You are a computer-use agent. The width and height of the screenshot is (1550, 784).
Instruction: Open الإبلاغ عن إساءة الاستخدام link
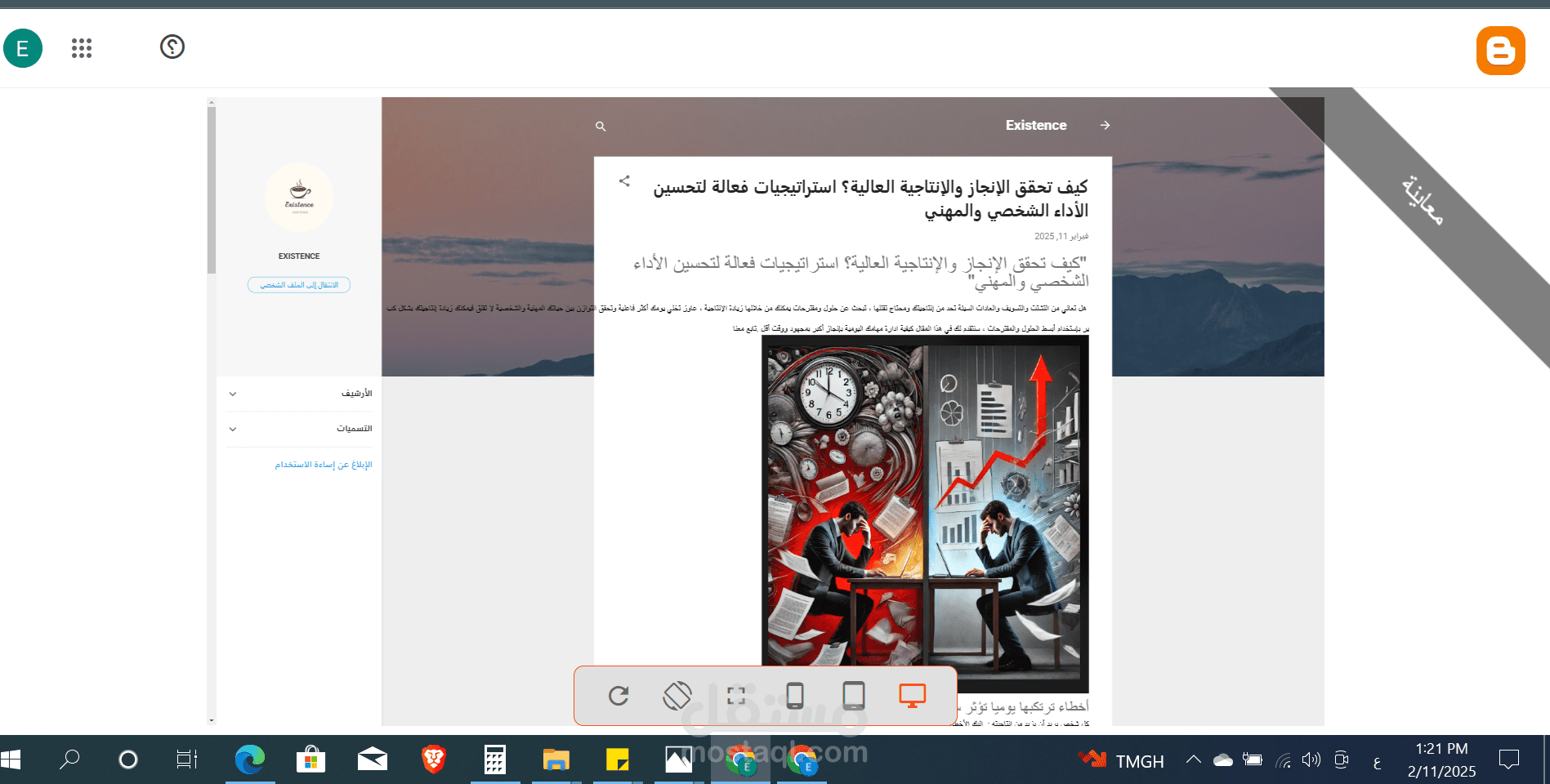tap(324, 465)
